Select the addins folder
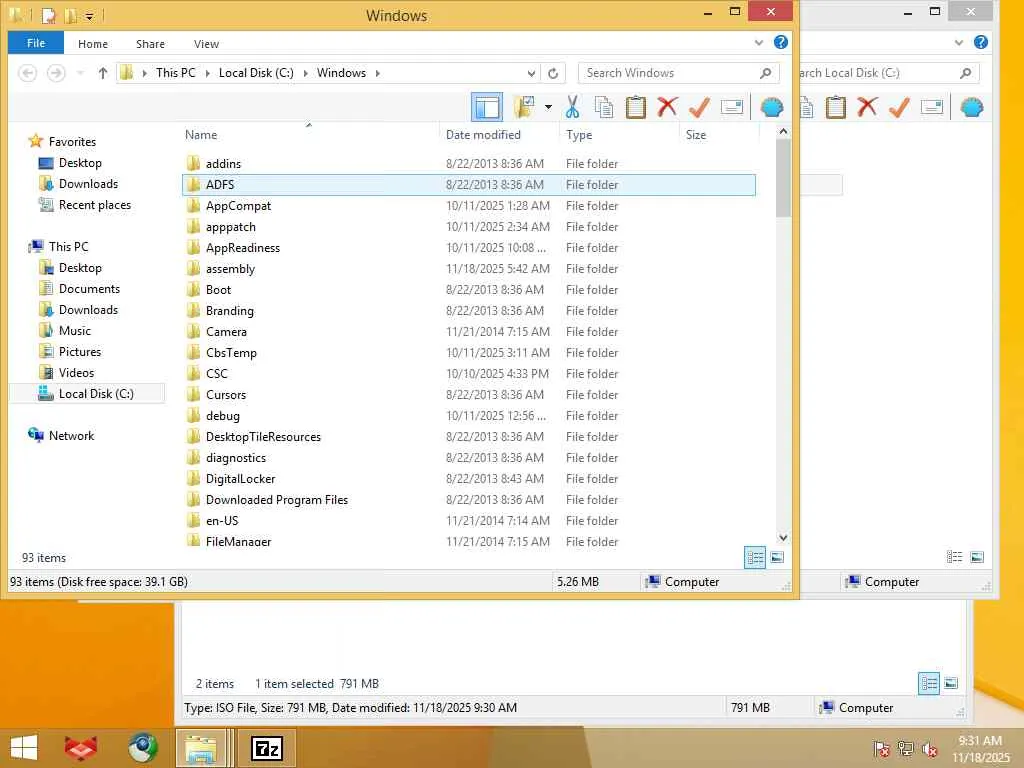This screenshot has height=768, width=1024. point(469,164)
